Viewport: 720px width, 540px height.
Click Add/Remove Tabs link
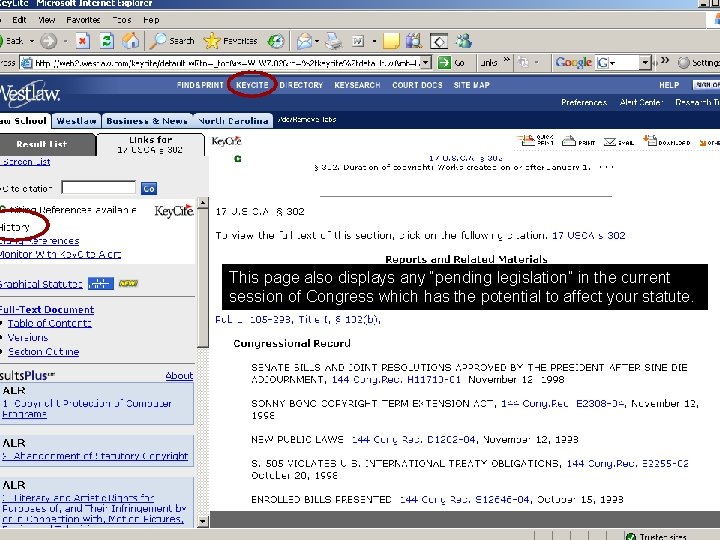pos(307,119)
